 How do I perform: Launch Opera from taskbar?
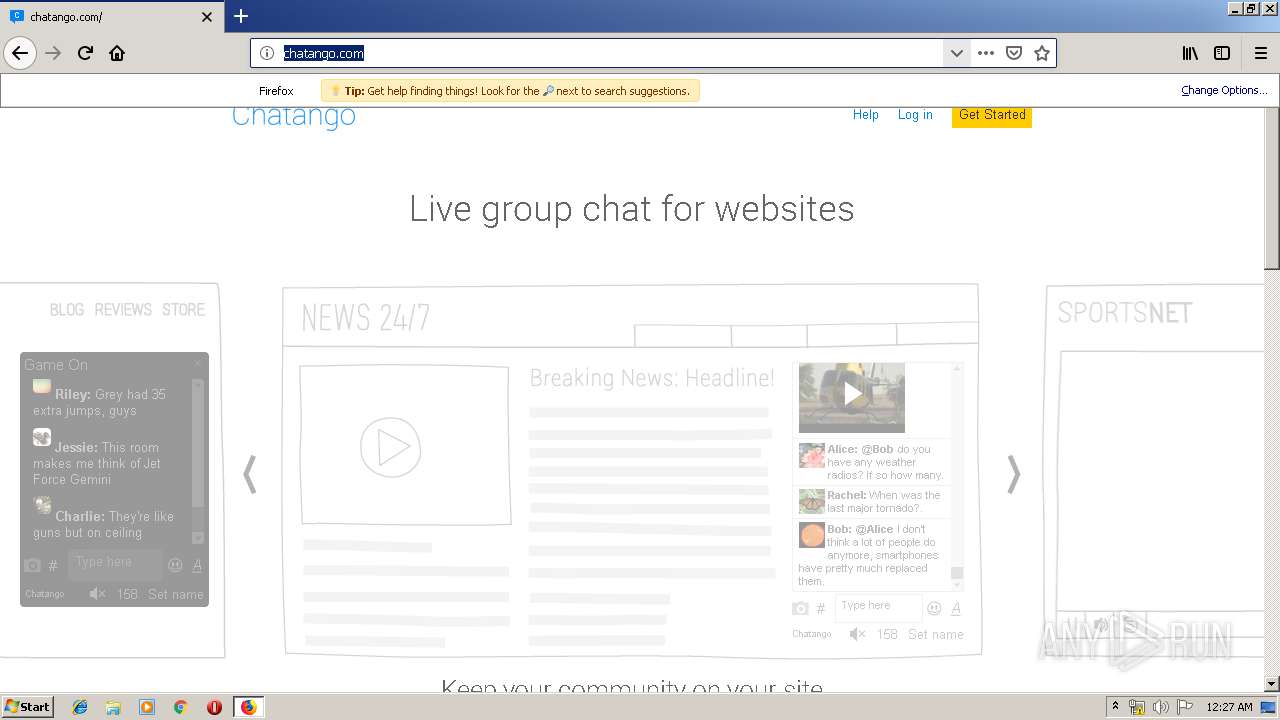214,707
